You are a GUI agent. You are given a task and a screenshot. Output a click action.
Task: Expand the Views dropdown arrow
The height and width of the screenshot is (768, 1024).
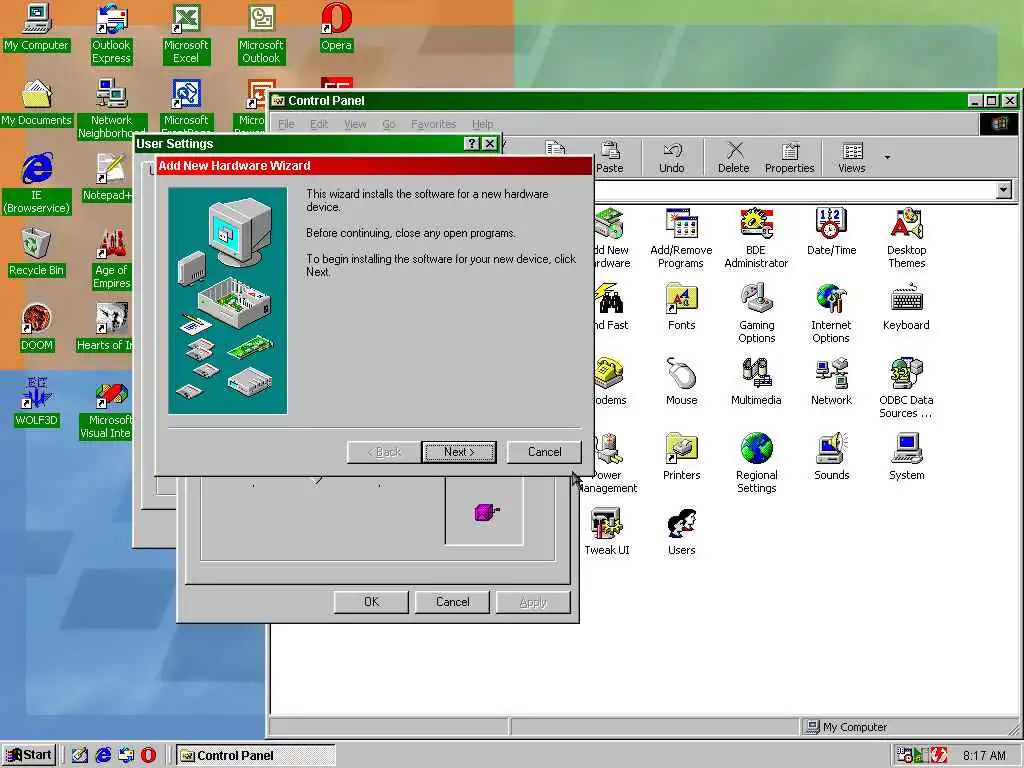(887, 157)
